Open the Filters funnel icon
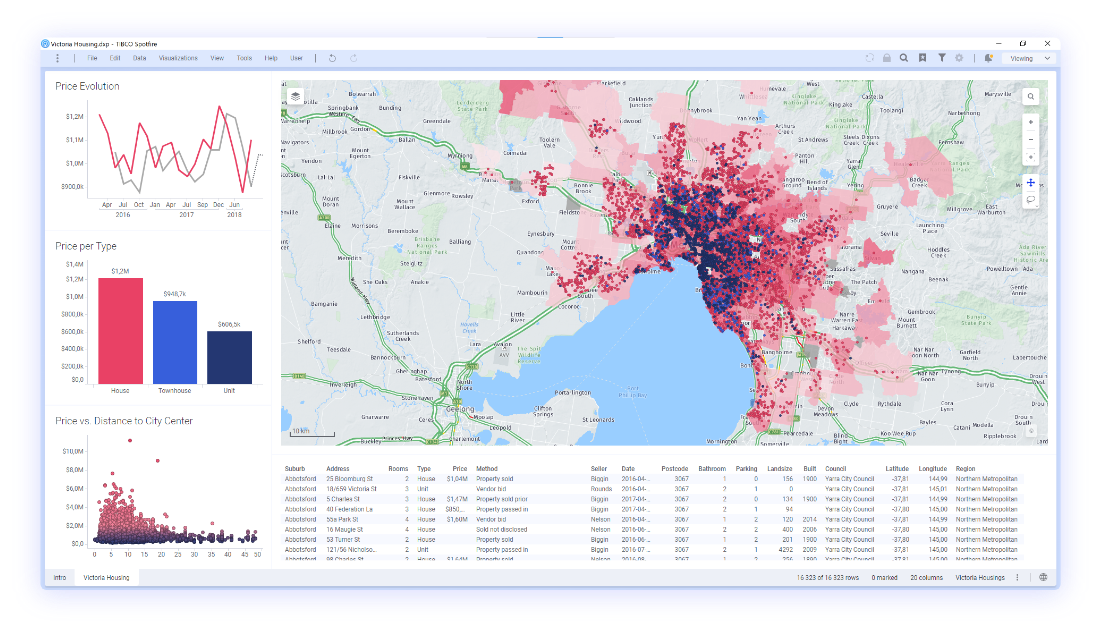This screenshot has width=1102, height=634. (x=941, y=58)
